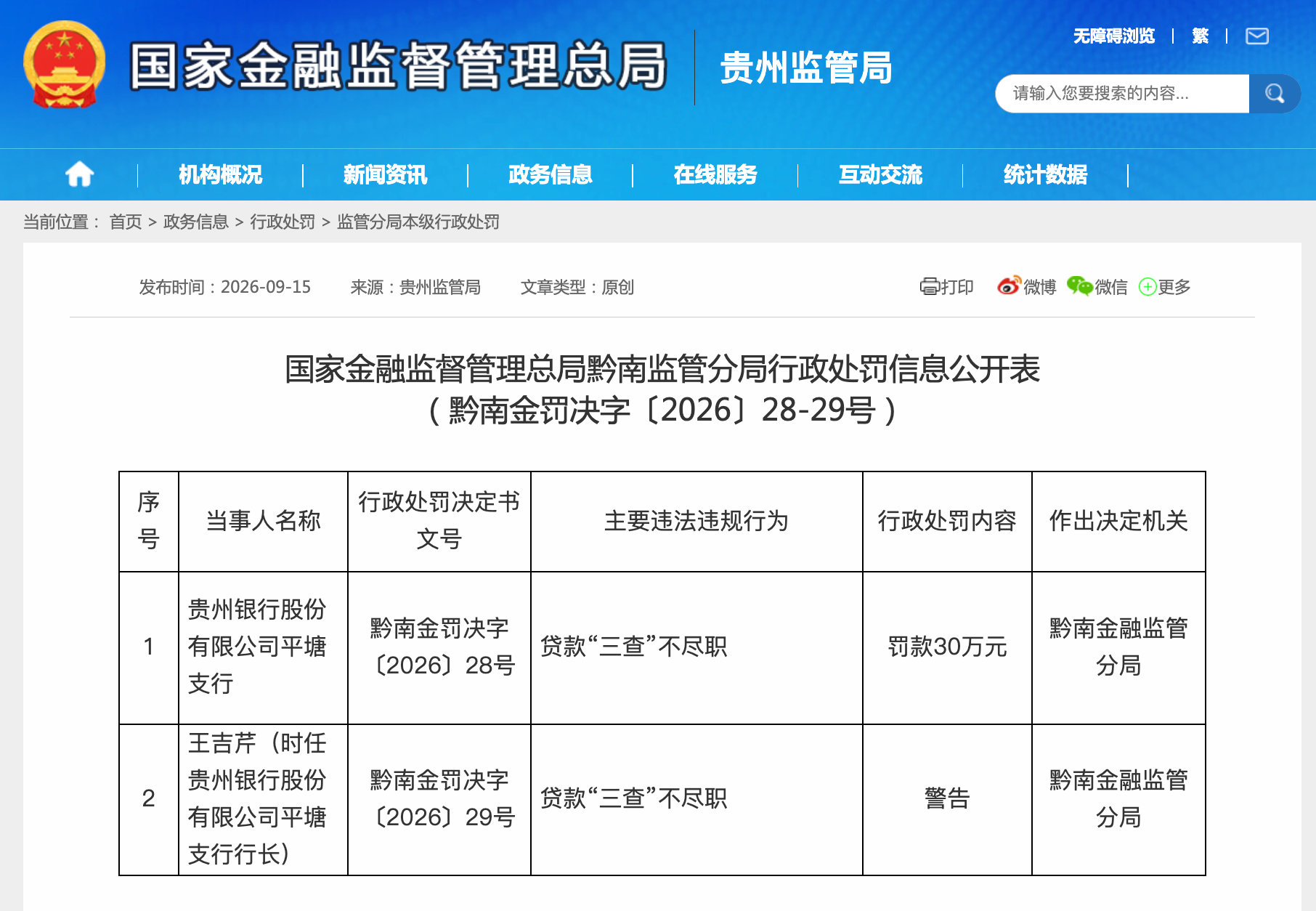This screenshot has width=1316, height=911.
Task: Go to 政务信息 in the breadcrumb
Action: (x=196, y=222)
